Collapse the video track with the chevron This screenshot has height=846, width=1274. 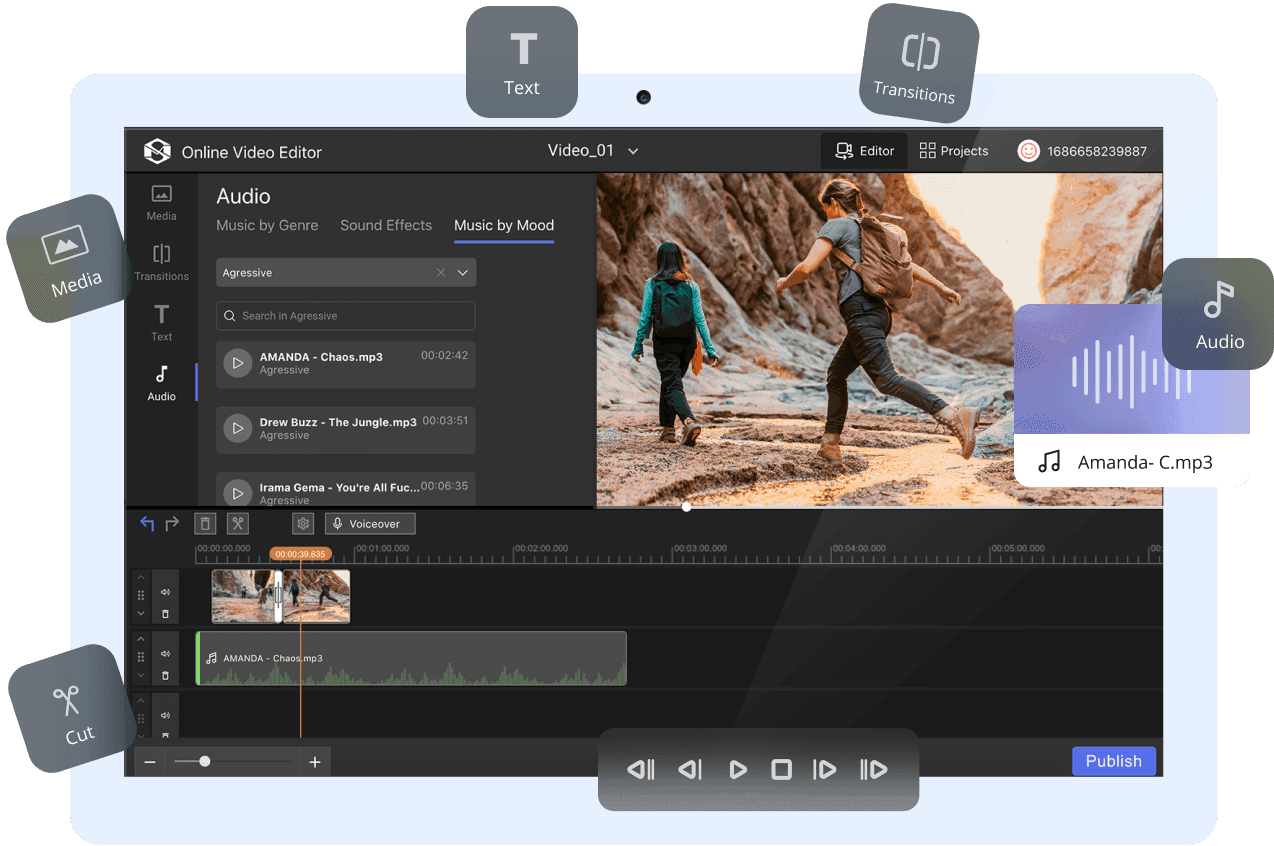(141, 613)
